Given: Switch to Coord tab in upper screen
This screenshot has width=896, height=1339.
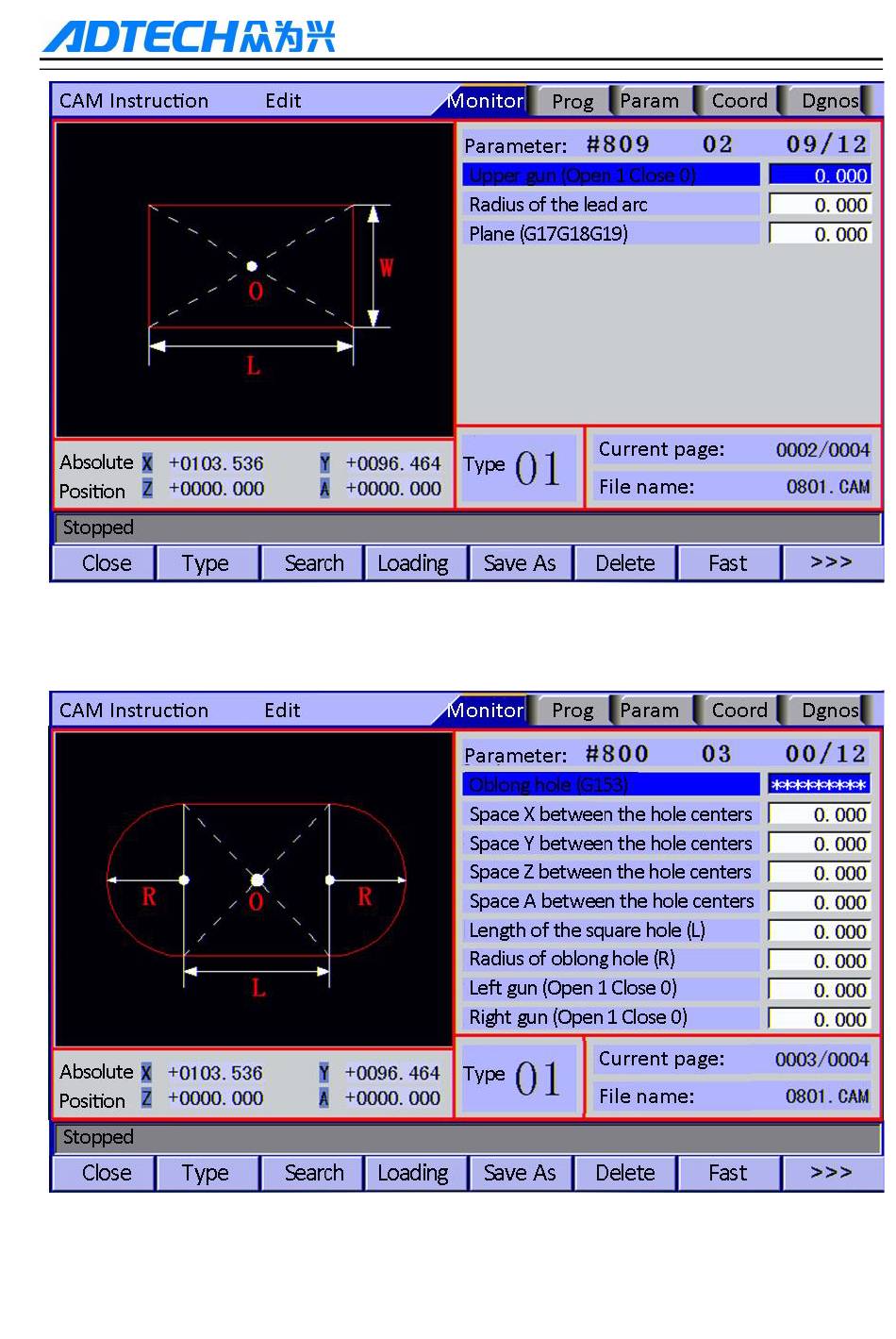Looking at the screenshot, I should tap(738, 101).
